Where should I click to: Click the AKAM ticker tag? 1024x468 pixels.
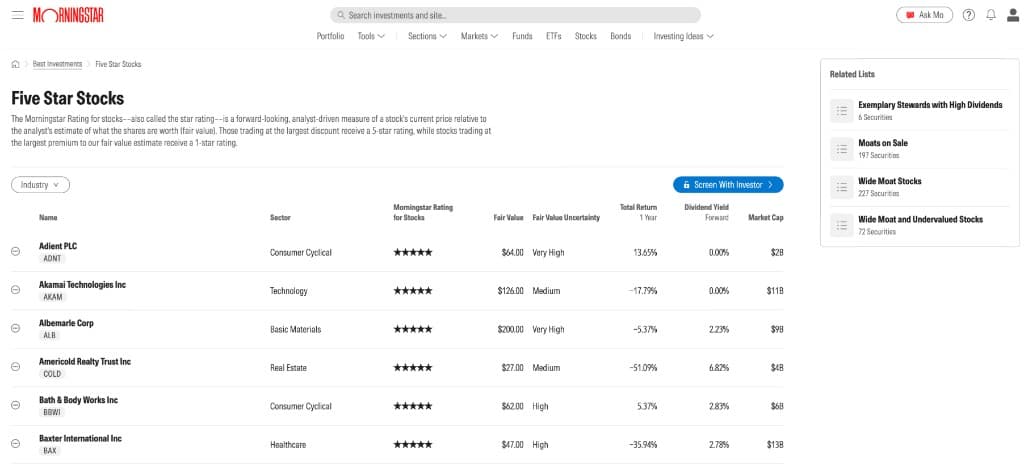(53, 297)
